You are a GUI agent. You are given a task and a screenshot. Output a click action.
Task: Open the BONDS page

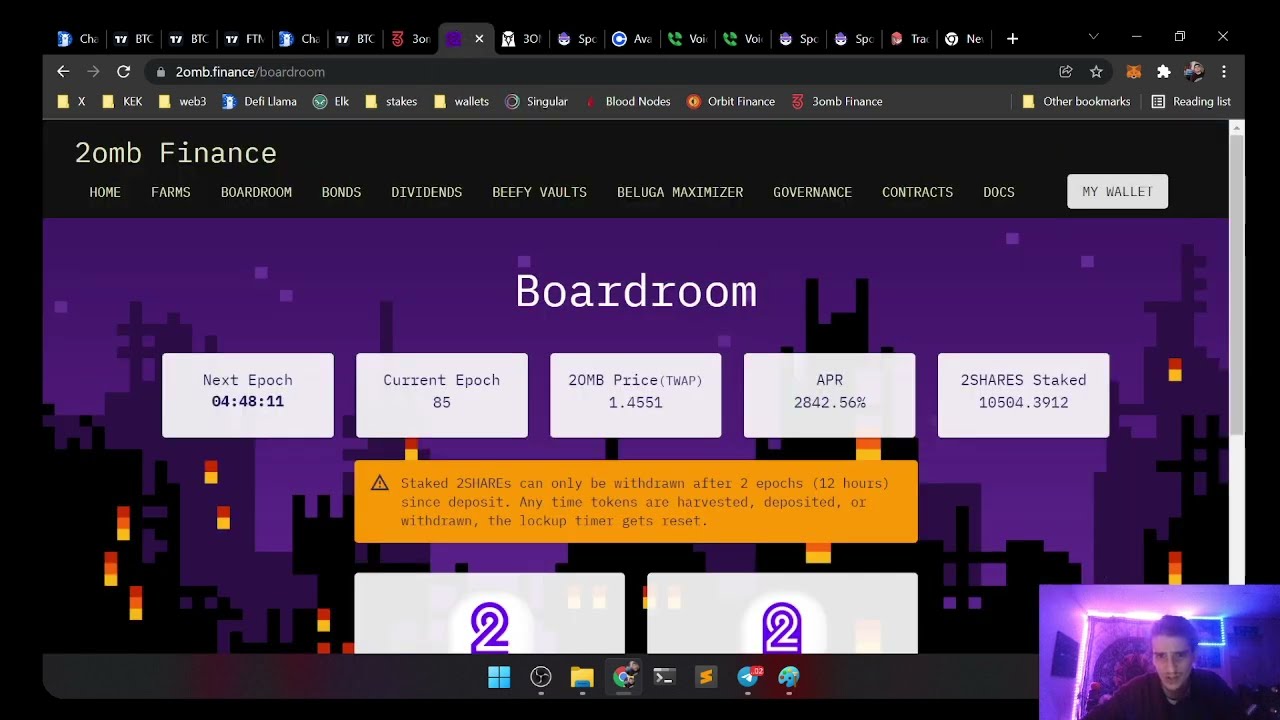341,192
